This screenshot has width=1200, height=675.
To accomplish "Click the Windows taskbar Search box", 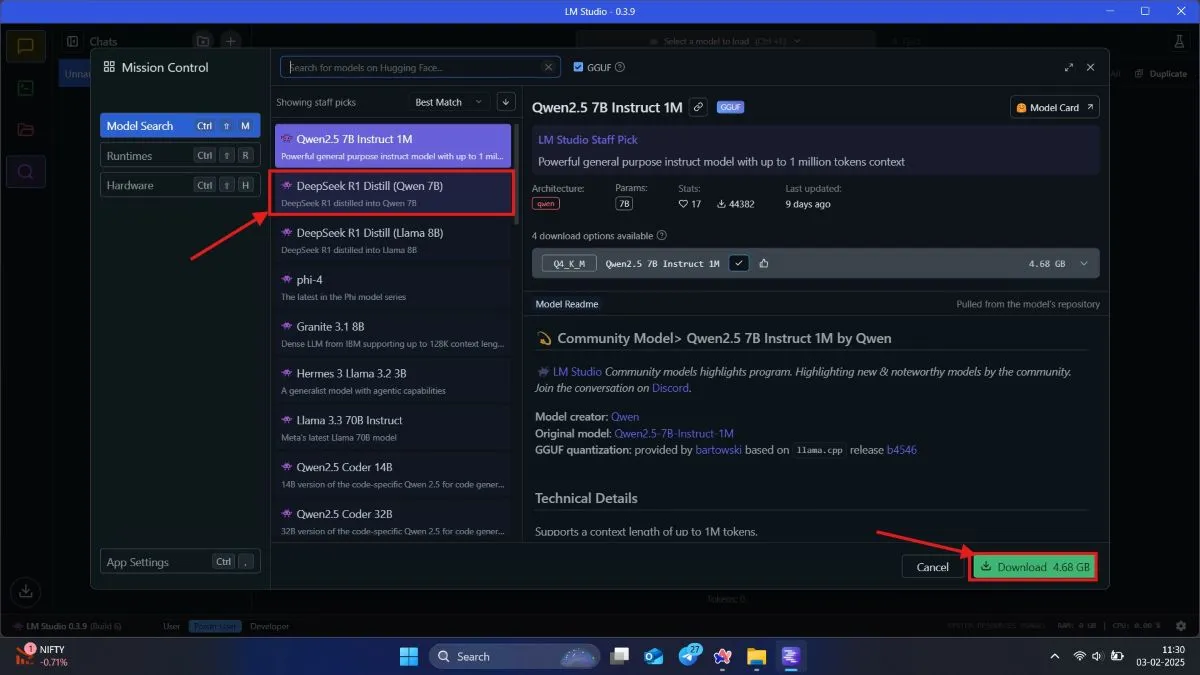I will click(x=514, y=656).
